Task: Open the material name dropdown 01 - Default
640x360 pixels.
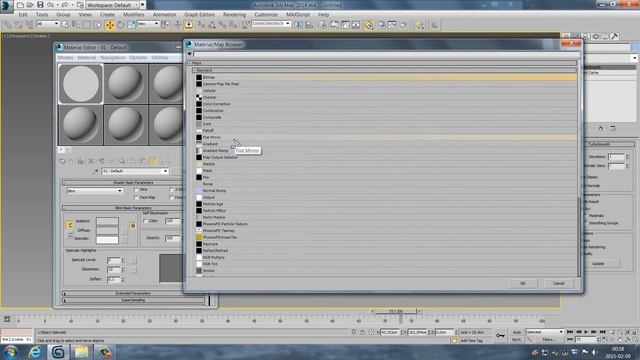Action: point(135,171)
